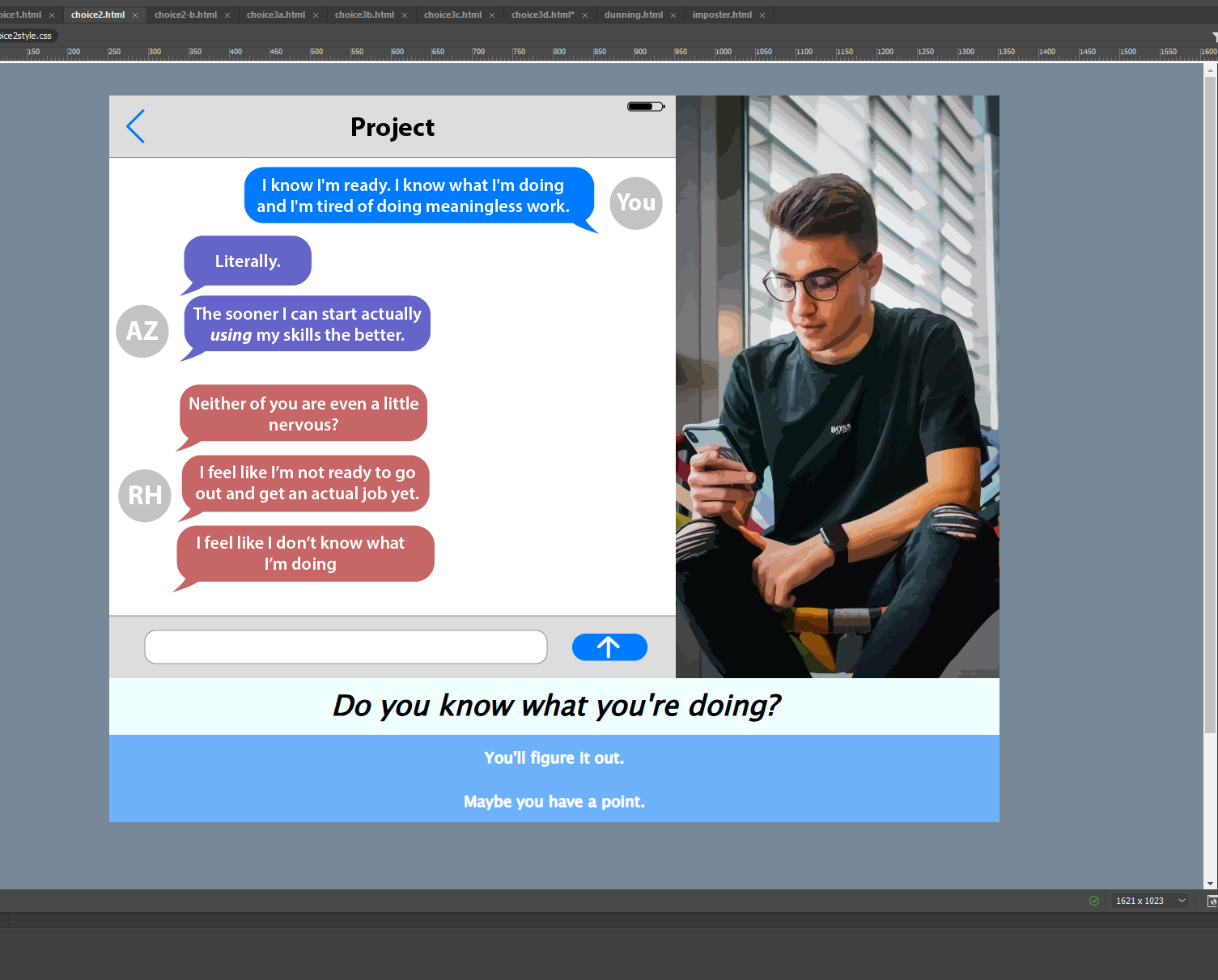1218x980 pixels.
Task: Click the 'Maybe you have a point.' link
Action: click(x=554, y=801)
